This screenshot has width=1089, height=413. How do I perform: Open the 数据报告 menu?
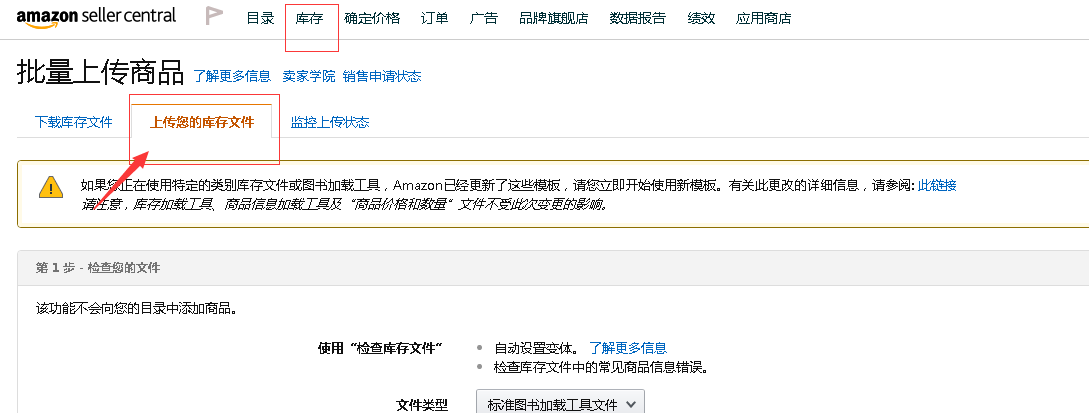click(637, 18)
